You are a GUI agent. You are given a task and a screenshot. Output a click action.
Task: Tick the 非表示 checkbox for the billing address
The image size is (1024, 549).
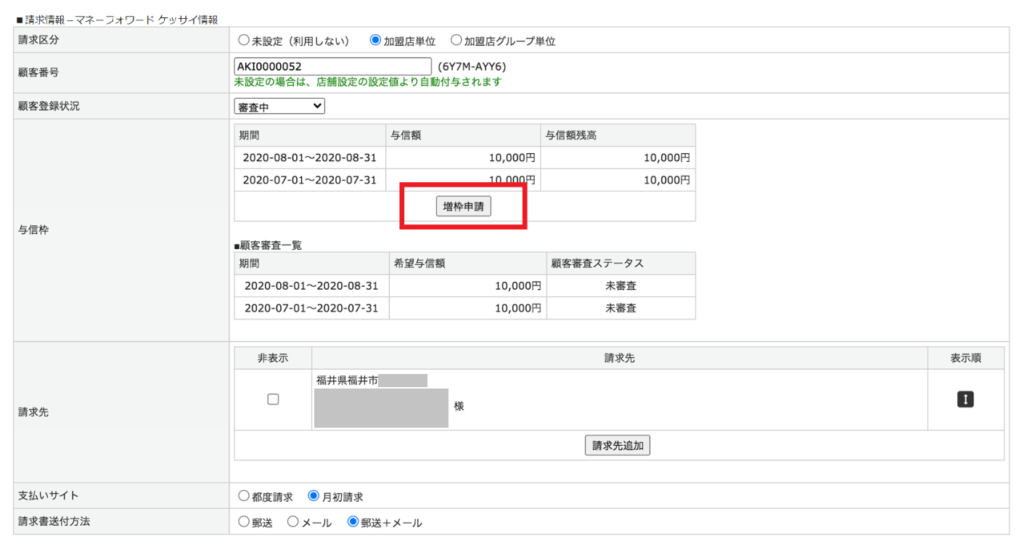tap(273, 399)
